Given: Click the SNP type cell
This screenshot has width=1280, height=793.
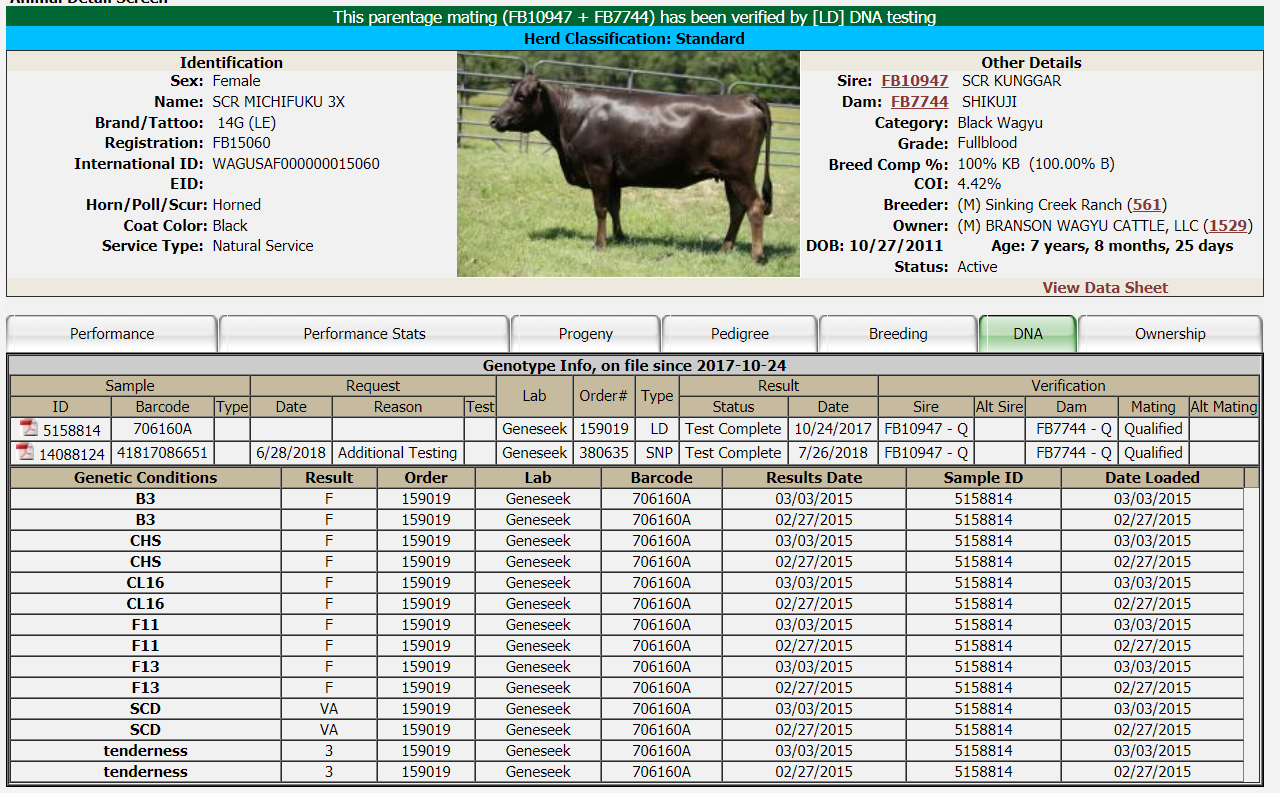Looking at the screenshot, I should (657, 453).
